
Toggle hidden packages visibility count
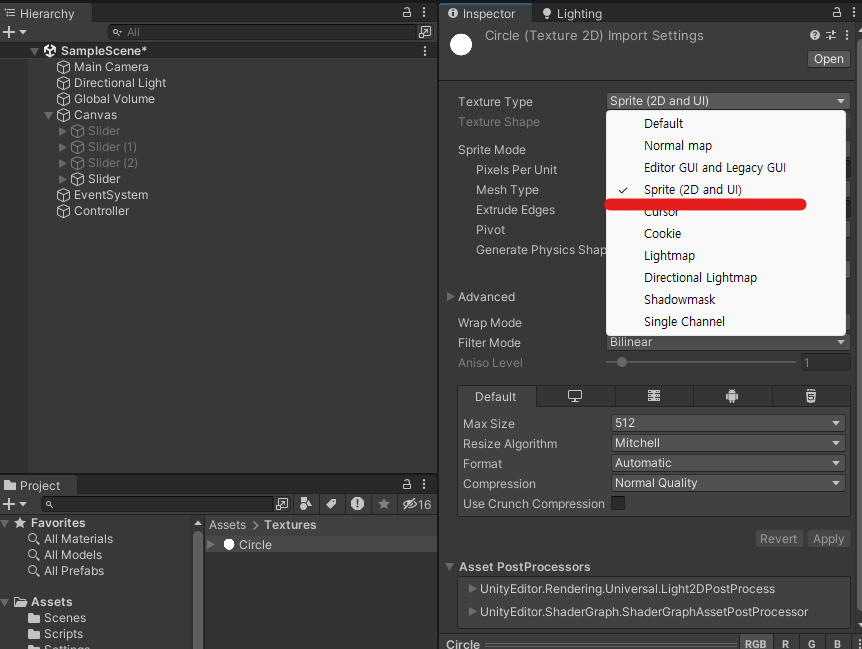point(417,504)
